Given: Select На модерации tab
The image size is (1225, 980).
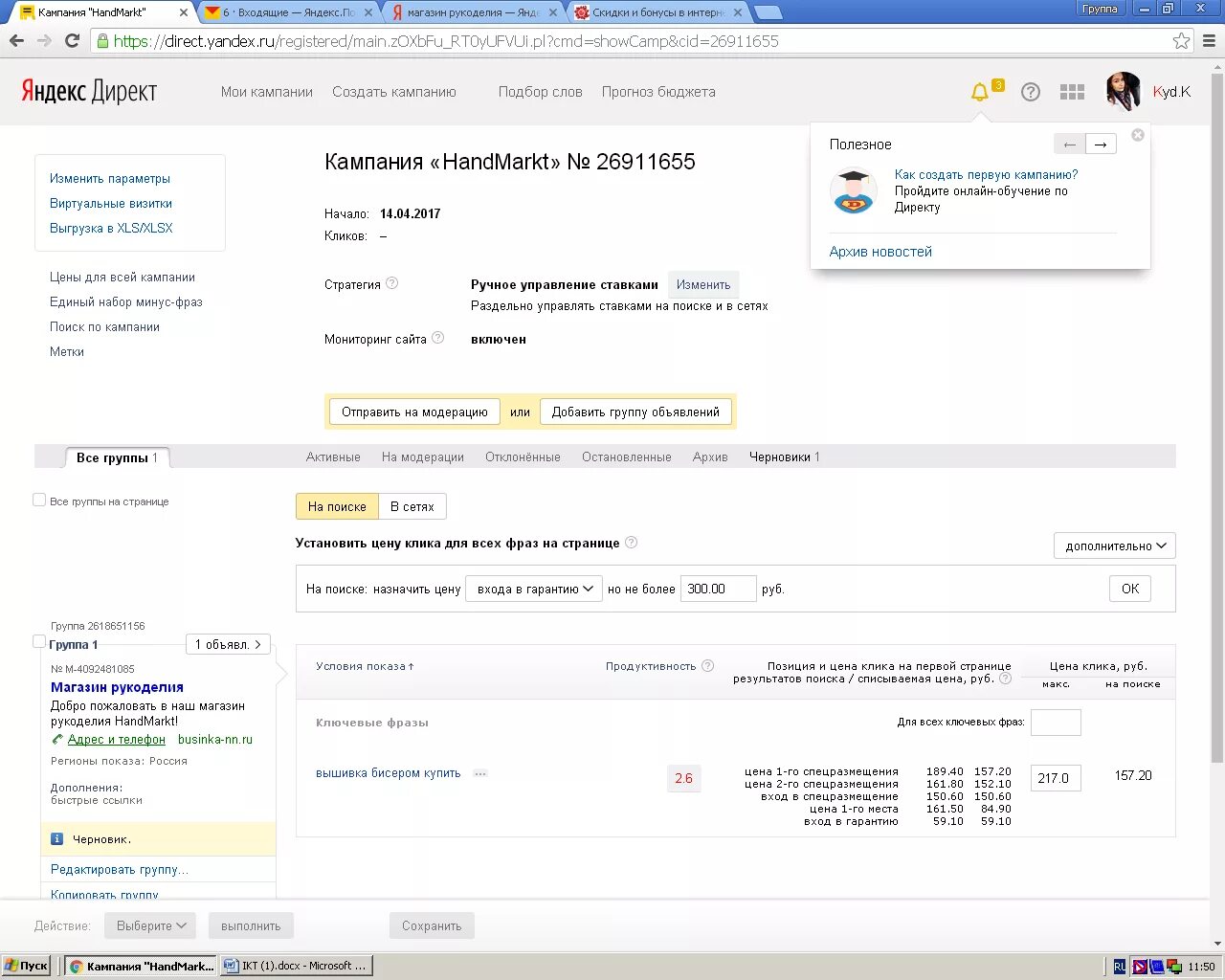Looking at the screenshot, I should point(423,457).
